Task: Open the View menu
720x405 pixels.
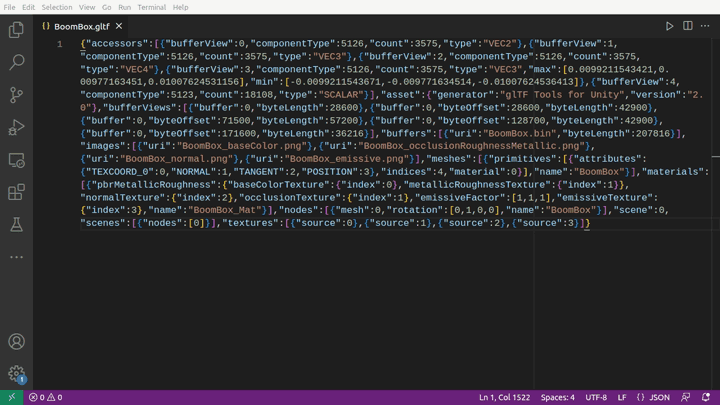Action: 87,7
